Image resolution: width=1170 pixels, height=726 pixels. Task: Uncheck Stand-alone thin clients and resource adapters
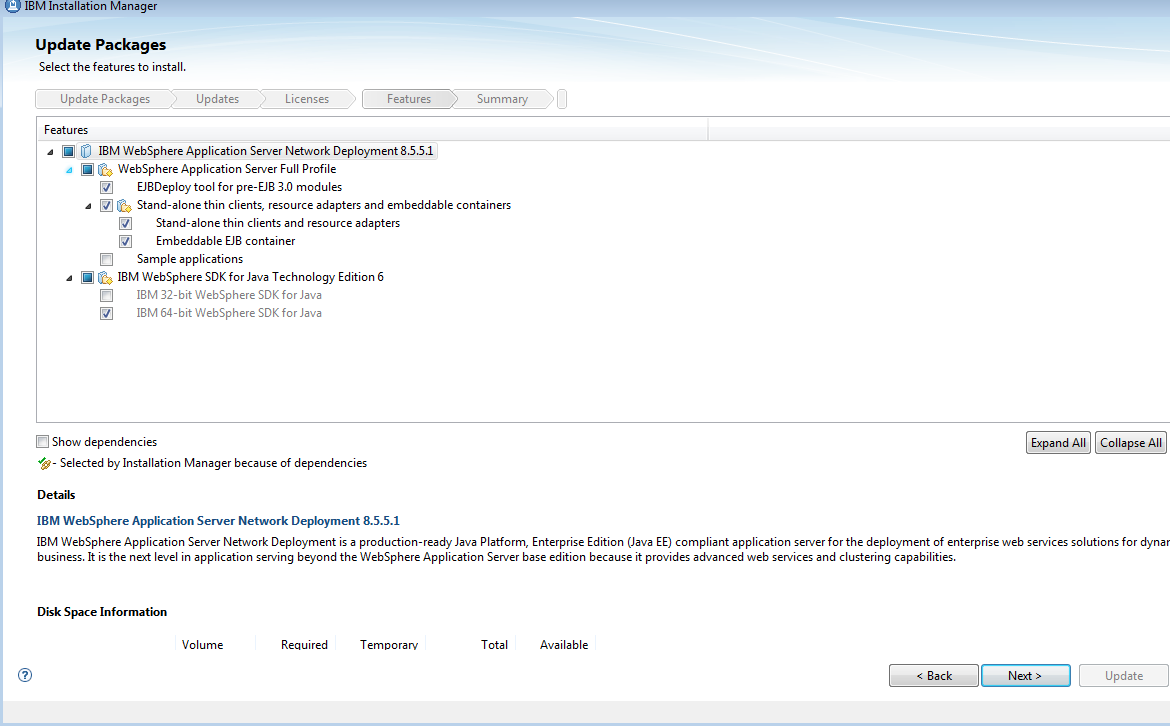click(x=125, y=223)
